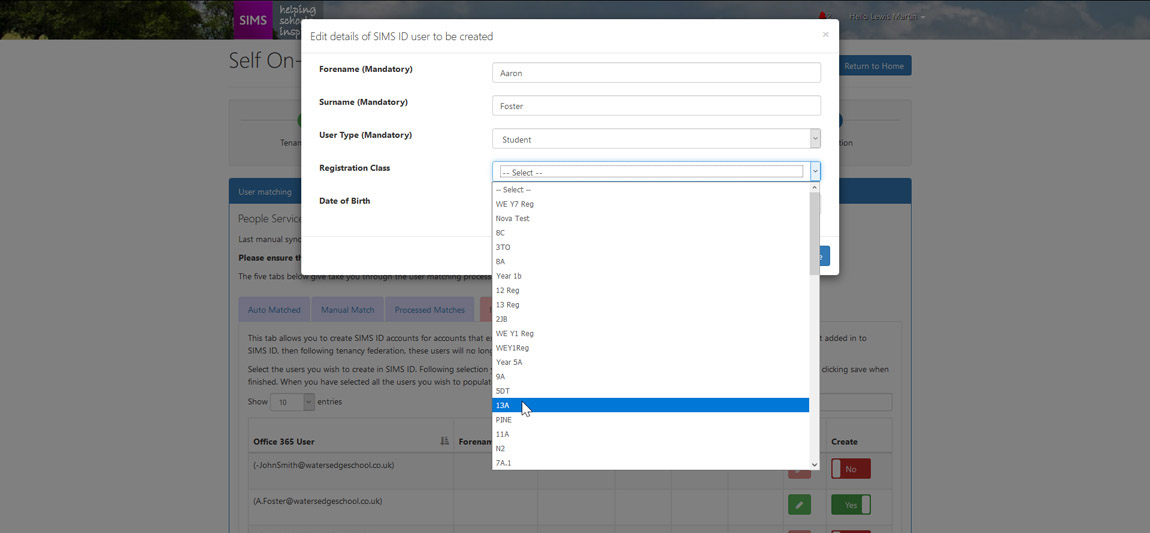
Task: Click the Surname field containing Foster
Action: (656, 106)
